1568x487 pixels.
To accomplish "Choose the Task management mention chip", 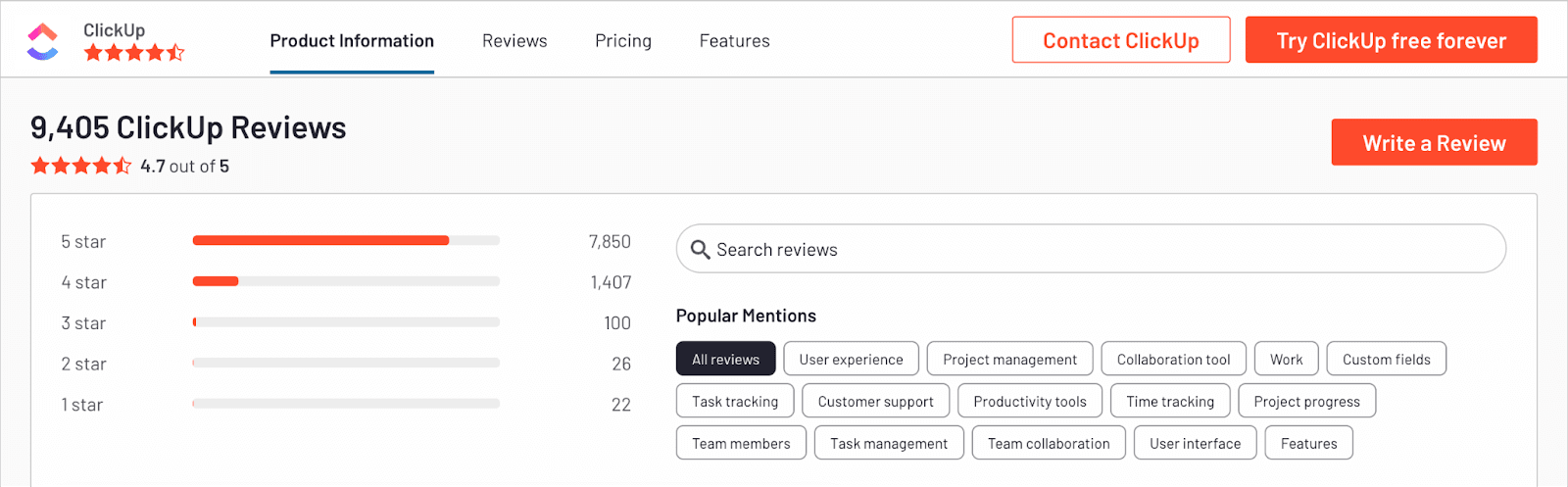I will pos(889,443).
